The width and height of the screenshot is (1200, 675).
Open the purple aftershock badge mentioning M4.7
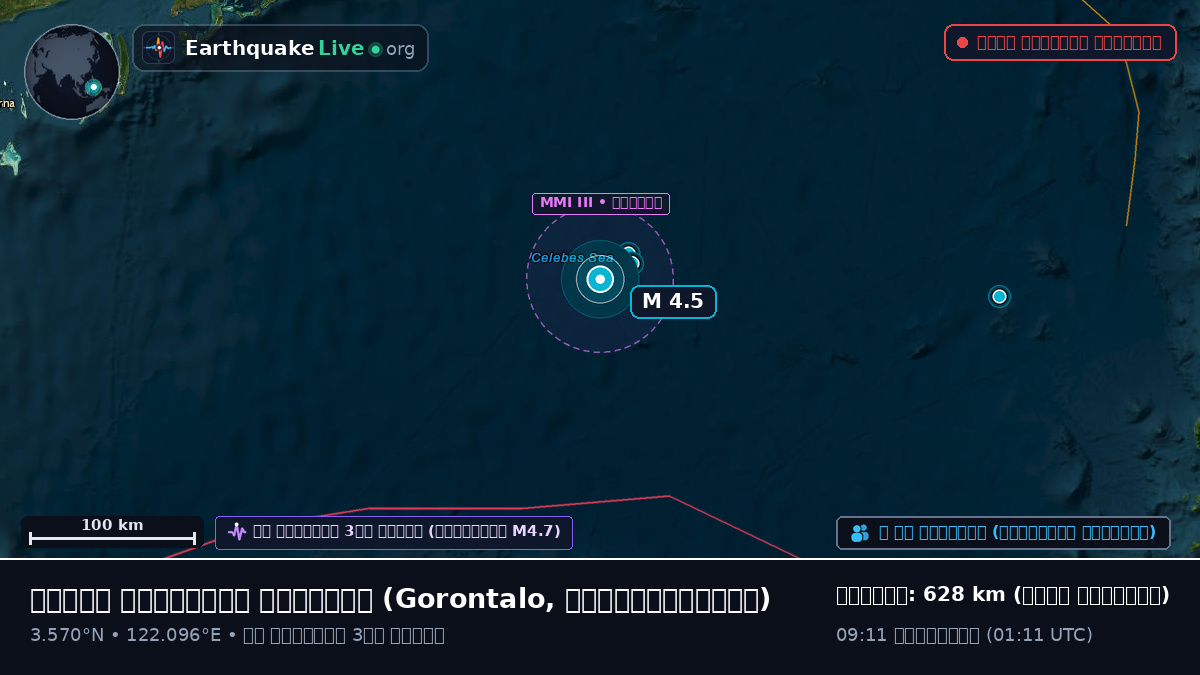pyautogui.click(x=394, y=532)
